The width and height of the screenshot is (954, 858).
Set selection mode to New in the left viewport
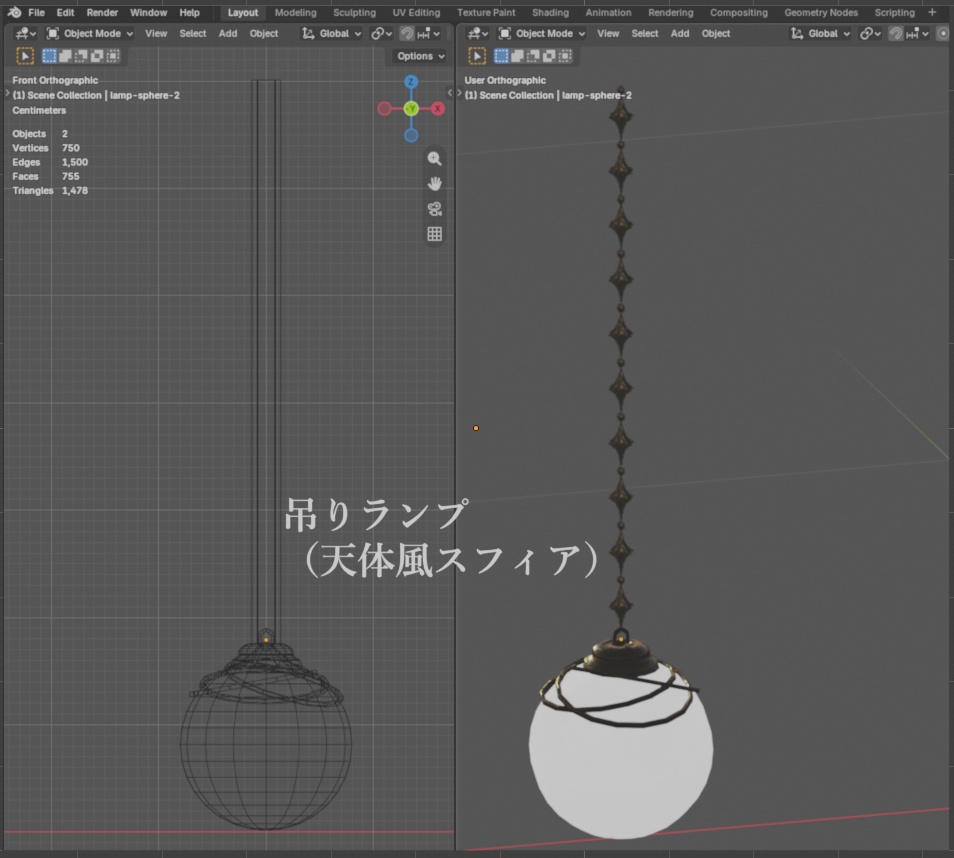49,56
